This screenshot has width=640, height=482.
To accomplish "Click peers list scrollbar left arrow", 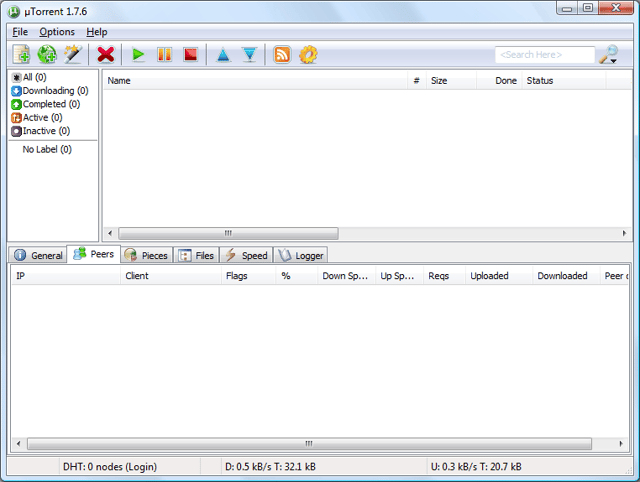I will click(x=18, y=444).
